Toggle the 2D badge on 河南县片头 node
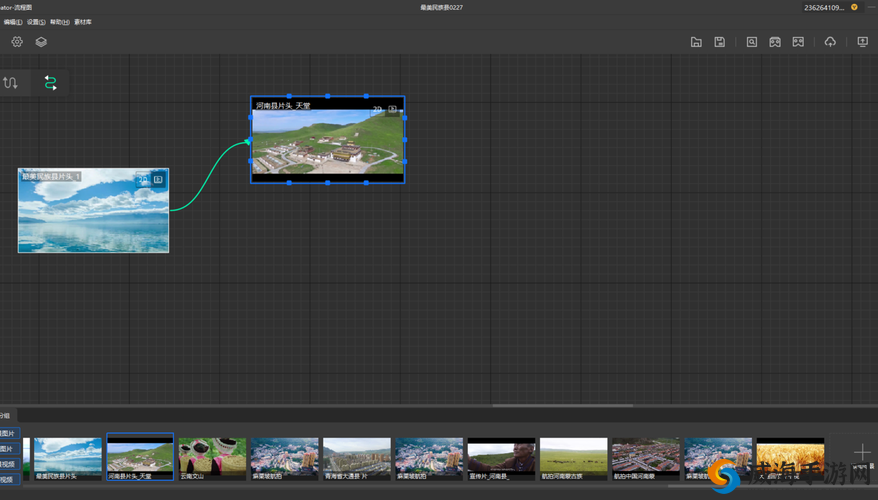This screenshot has width=878, height=500. pos(377,109)
